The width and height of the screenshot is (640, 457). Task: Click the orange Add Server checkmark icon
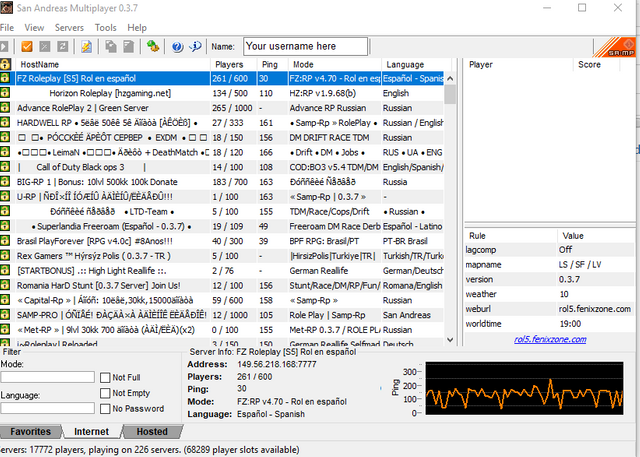27,47
